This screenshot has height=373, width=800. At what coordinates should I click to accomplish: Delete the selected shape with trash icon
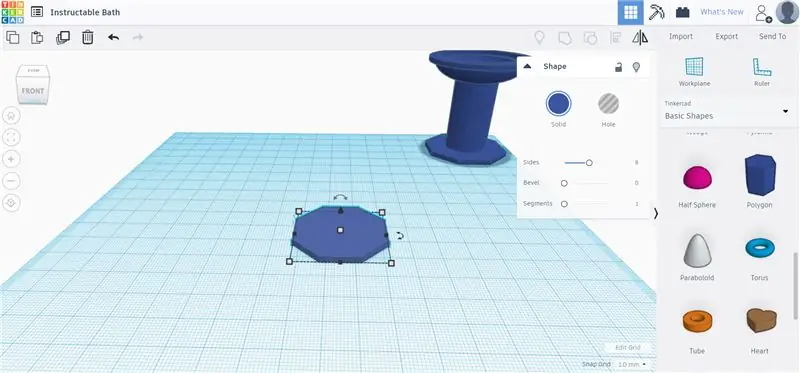pyautogui.click(x=88, y=37)
